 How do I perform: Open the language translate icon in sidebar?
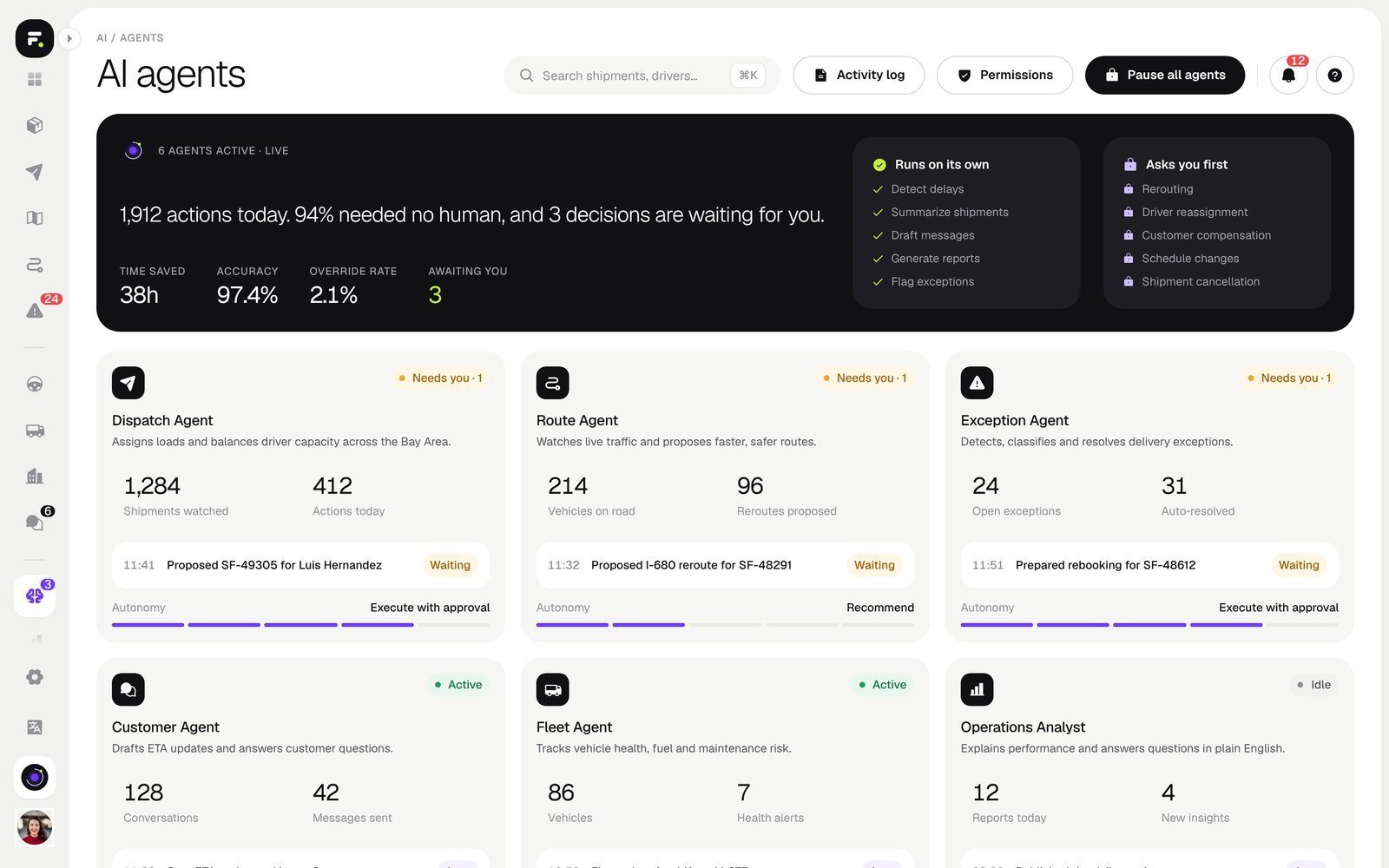35,727
